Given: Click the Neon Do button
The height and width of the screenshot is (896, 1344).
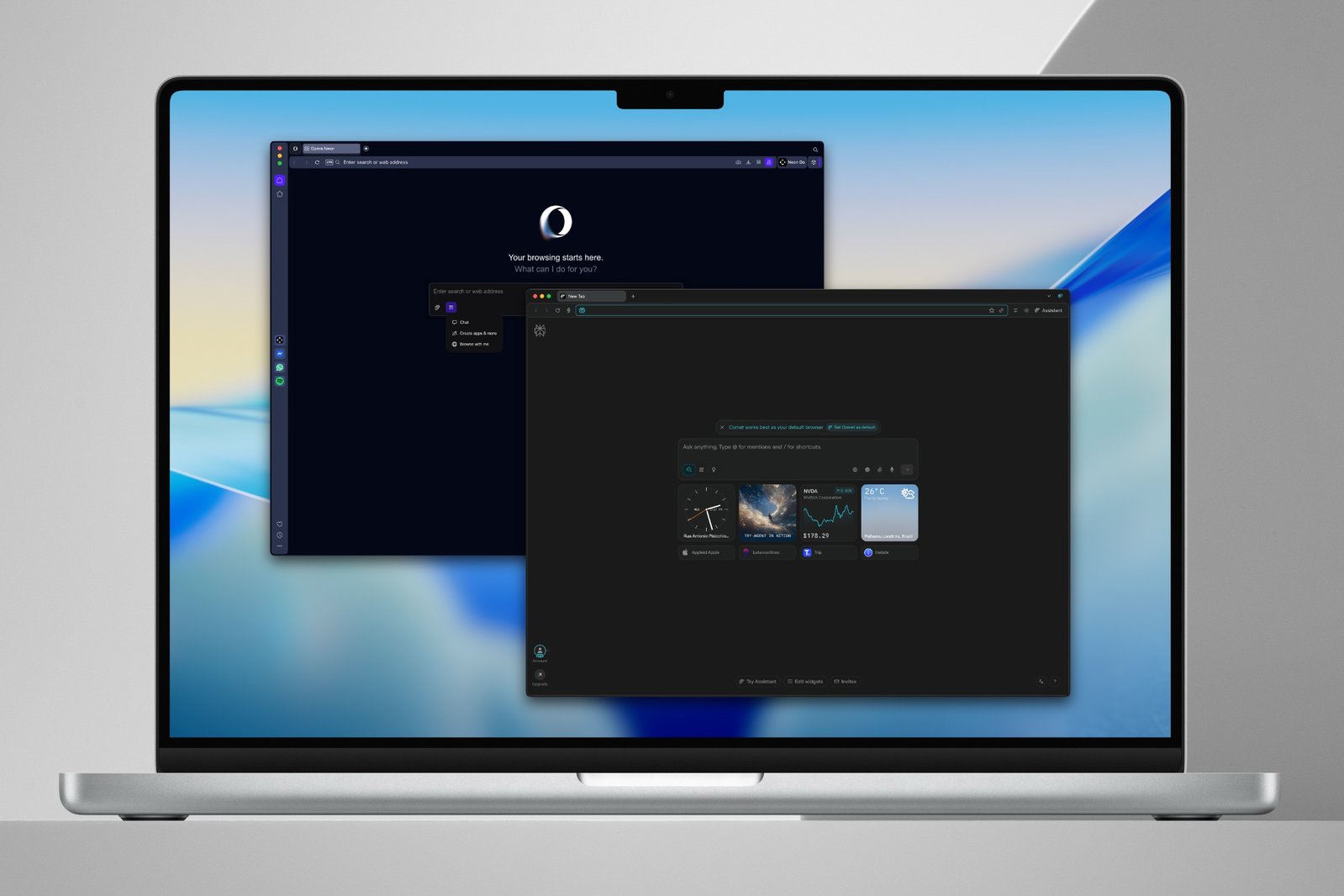Looking at the screenshot, I should (x=792, y=162).
